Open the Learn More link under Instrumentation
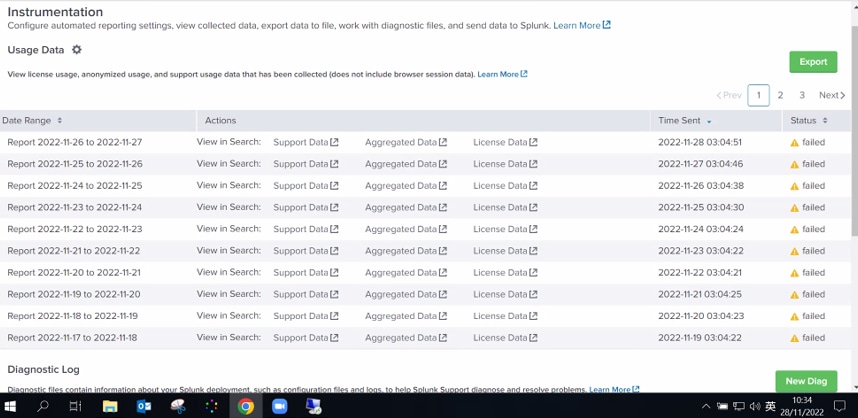858x418 pixels. click(582, 25)
